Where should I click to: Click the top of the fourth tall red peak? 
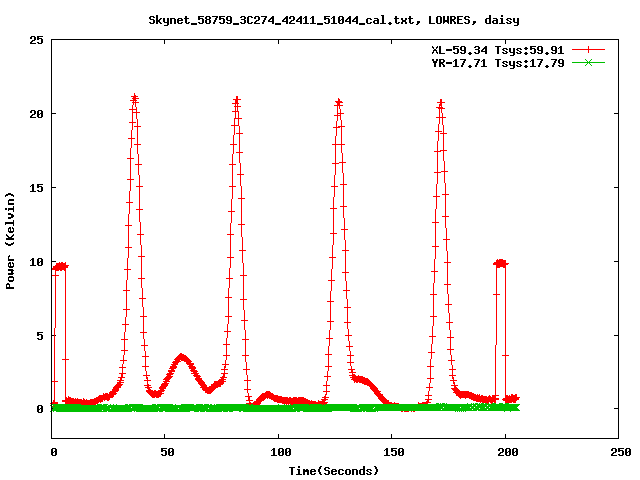[x=440, y=104]
